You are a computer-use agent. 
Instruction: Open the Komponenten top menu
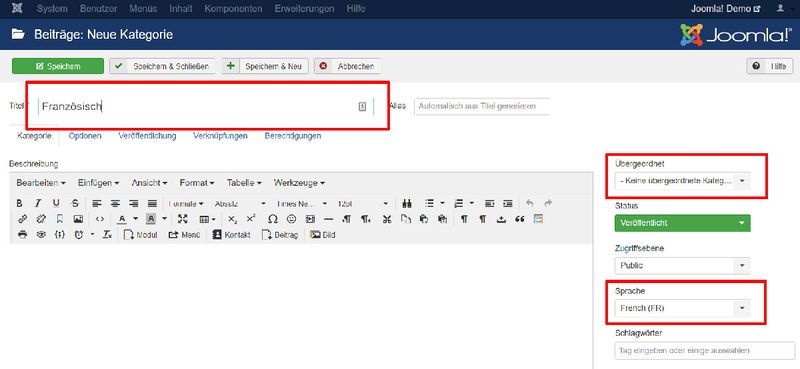[233, 9]
